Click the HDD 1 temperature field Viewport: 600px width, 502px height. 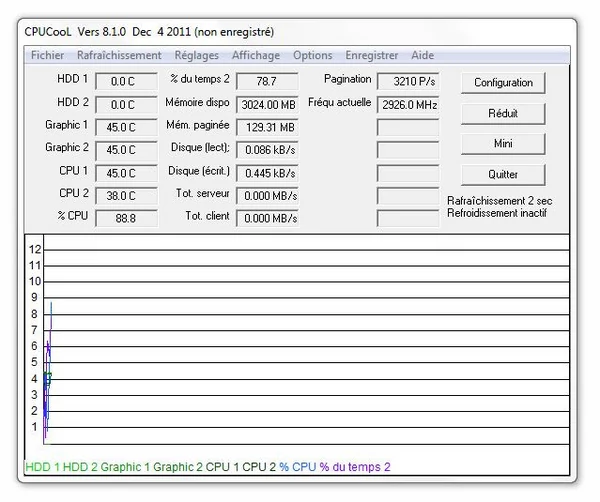tap(126, 81)
